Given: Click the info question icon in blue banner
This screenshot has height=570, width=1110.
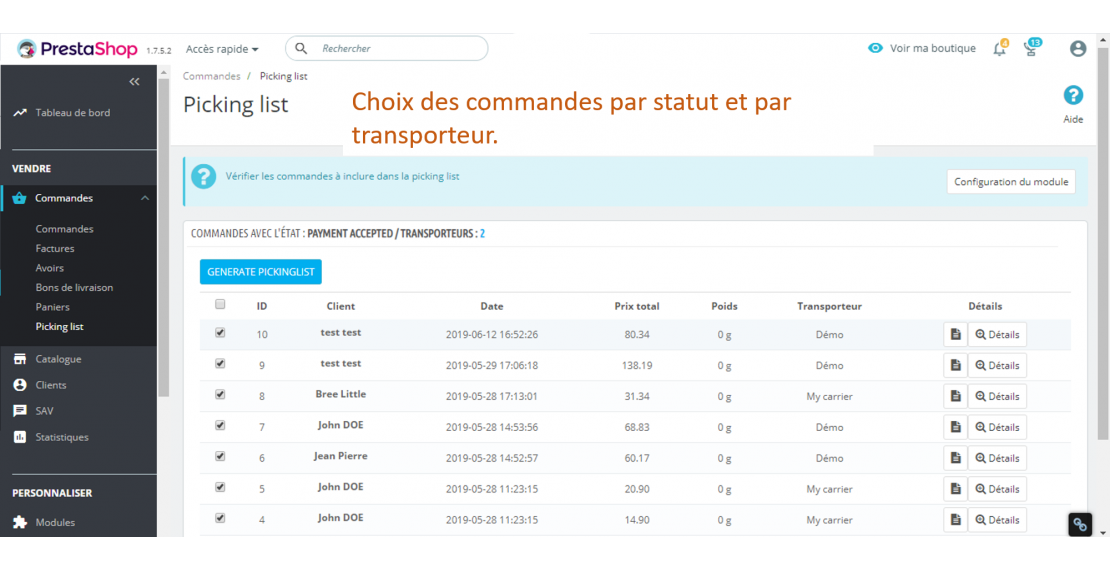Looking at the screenshot, I should [x=203, y=176].
